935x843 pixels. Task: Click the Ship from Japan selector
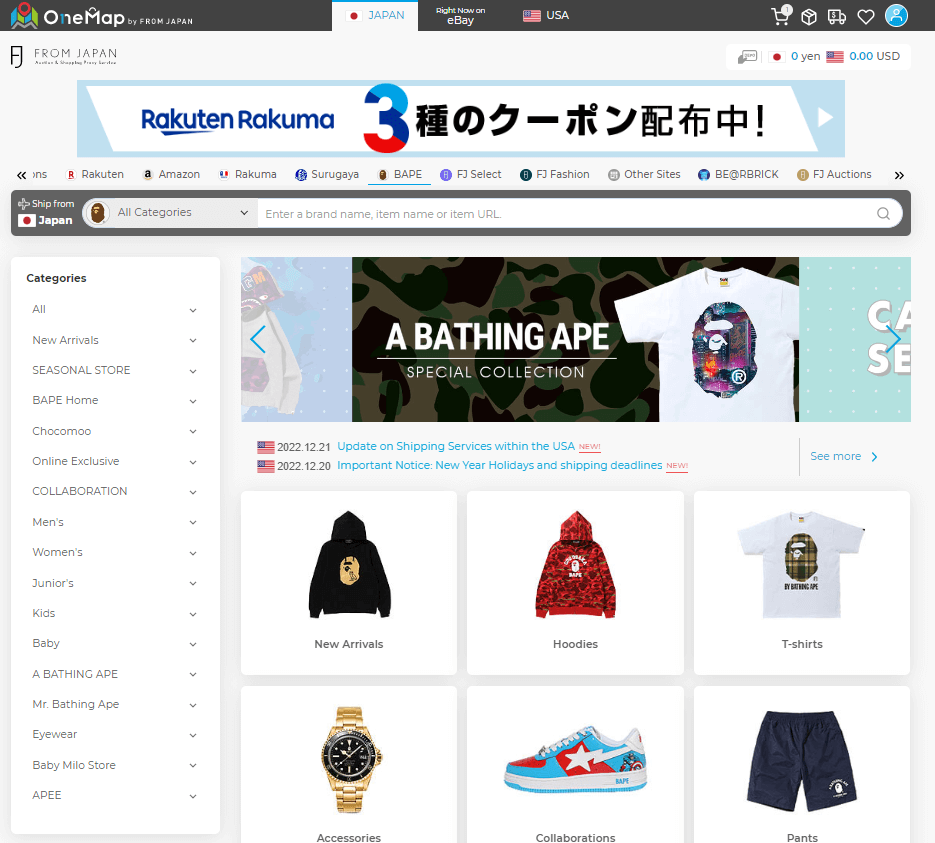tap(47, 213)
